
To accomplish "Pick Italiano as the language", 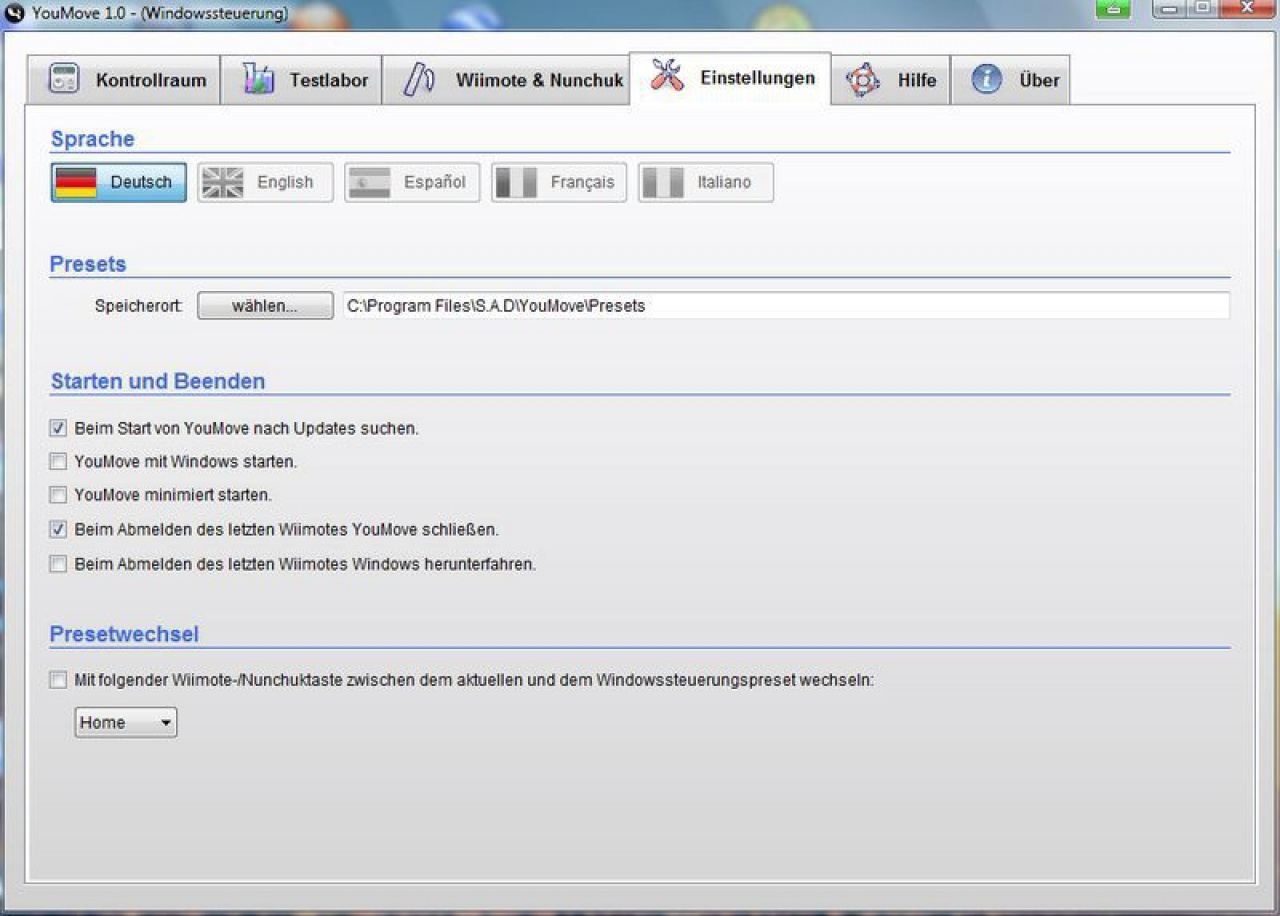I will pos(706,183).
